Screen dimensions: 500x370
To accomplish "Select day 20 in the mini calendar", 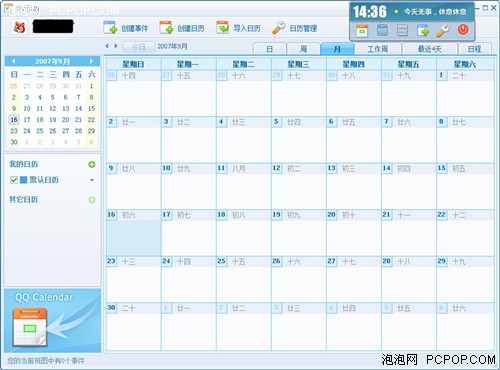I will 66,120.
